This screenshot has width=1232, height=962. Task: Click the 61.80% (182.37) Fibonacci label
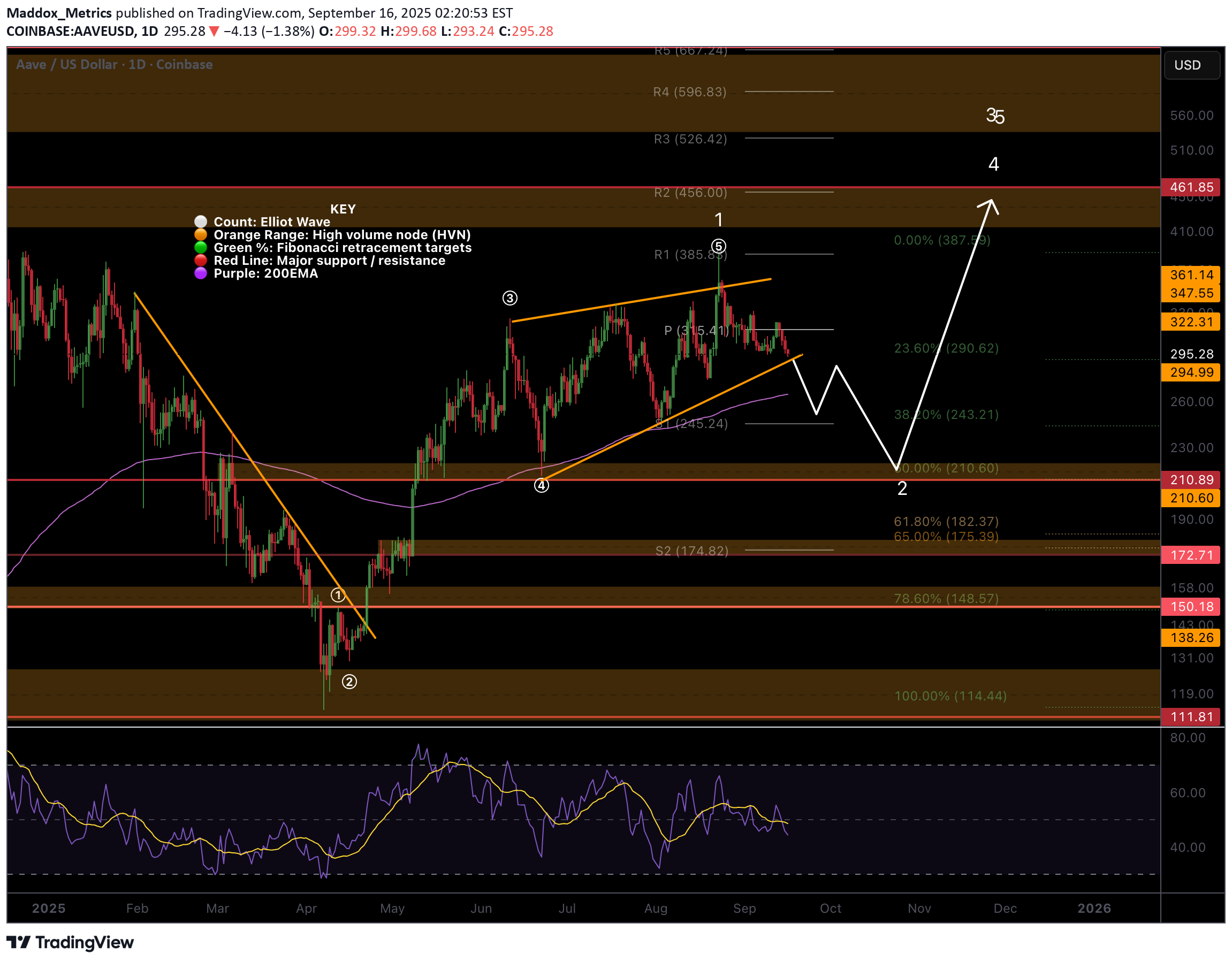tap(946, 522)
